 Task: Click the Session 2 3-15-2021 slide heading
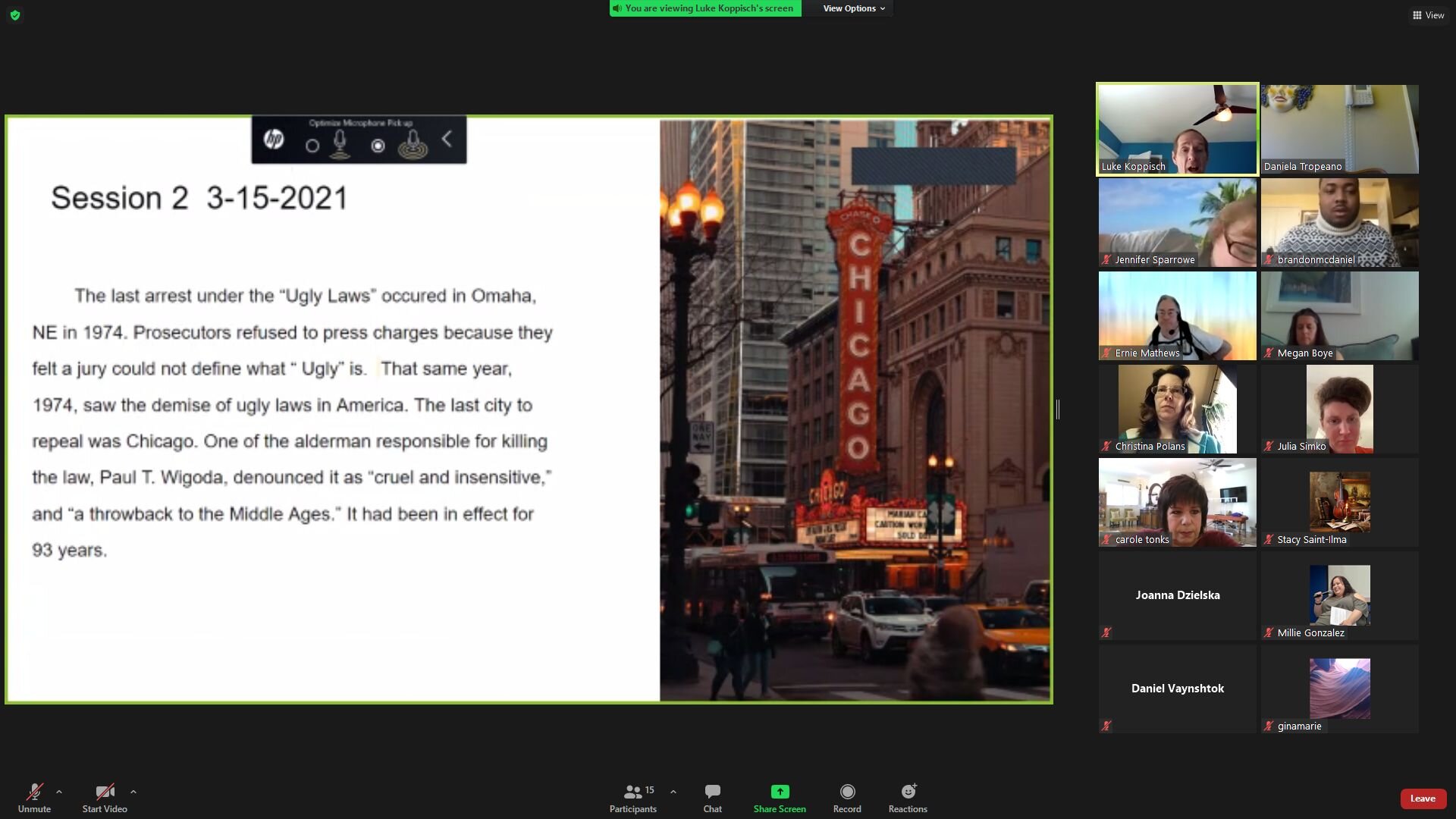tap(199, 198)
